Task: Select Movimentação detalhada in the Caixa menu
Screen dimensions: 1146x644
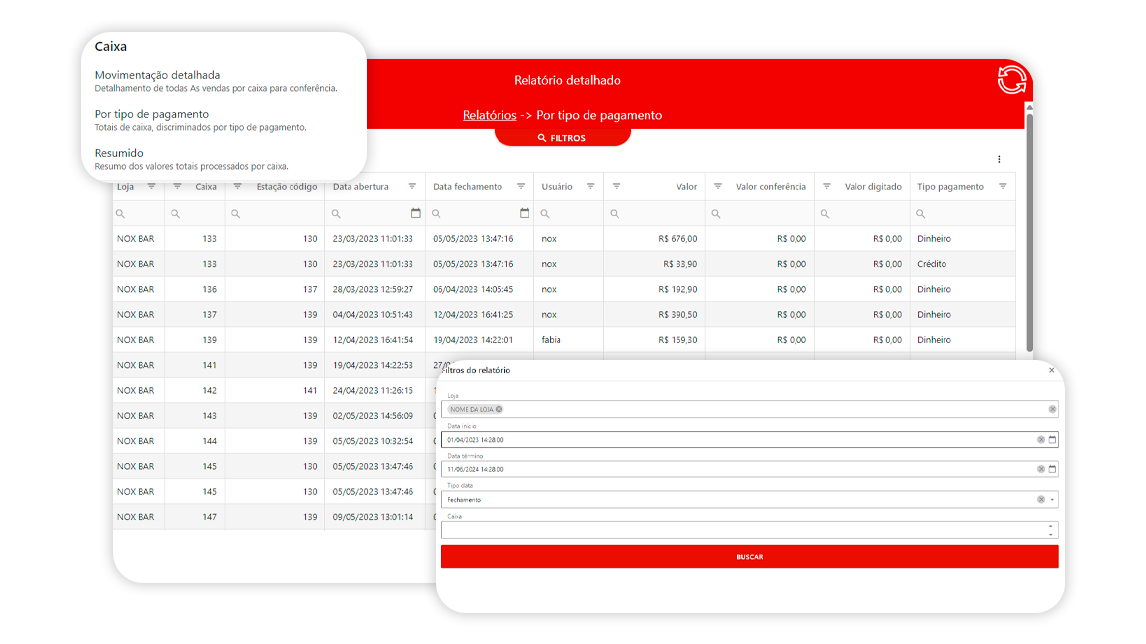Action: [x=157, y=75]
